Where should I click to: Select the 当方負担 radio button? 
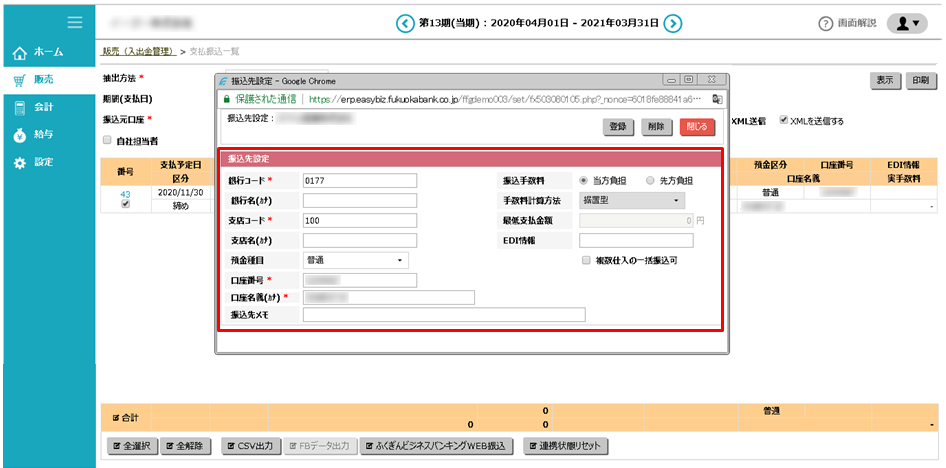584,181
